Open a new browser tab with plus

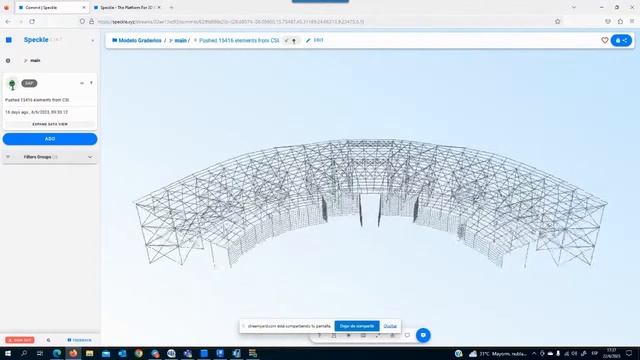pos(171,7)
